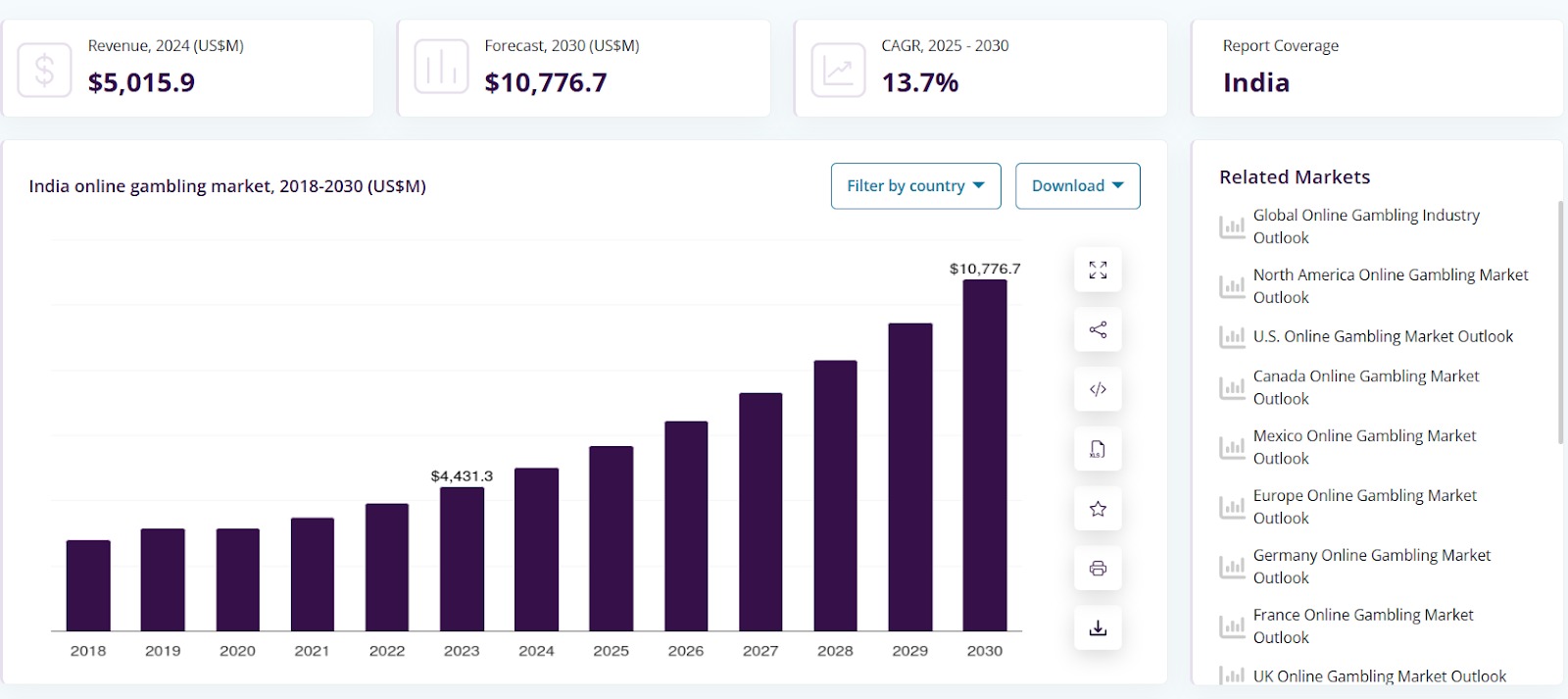Click the $5,015.9 revenue value
Viewport: 1568px width, 699px height.
pyautogui.click(x=141, y=82)
